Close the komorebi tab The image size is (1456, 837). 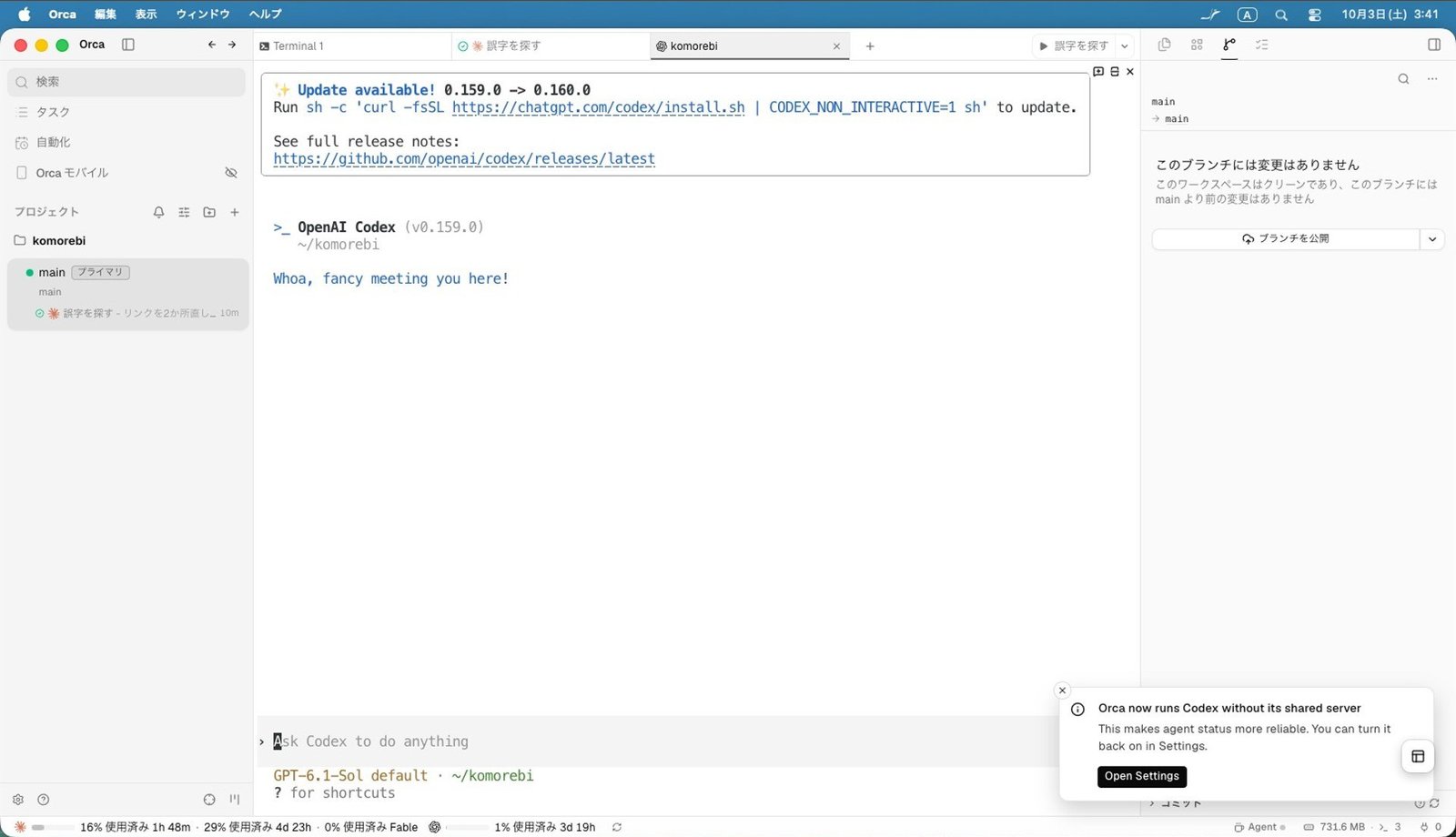[x=836, y=46]
